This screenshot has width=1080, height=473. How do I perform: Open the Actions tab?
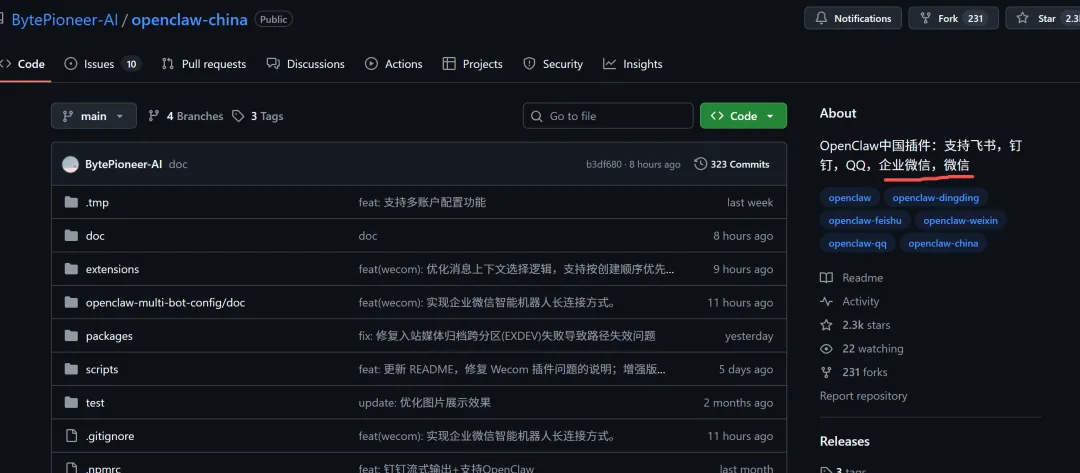coord(393,64)
